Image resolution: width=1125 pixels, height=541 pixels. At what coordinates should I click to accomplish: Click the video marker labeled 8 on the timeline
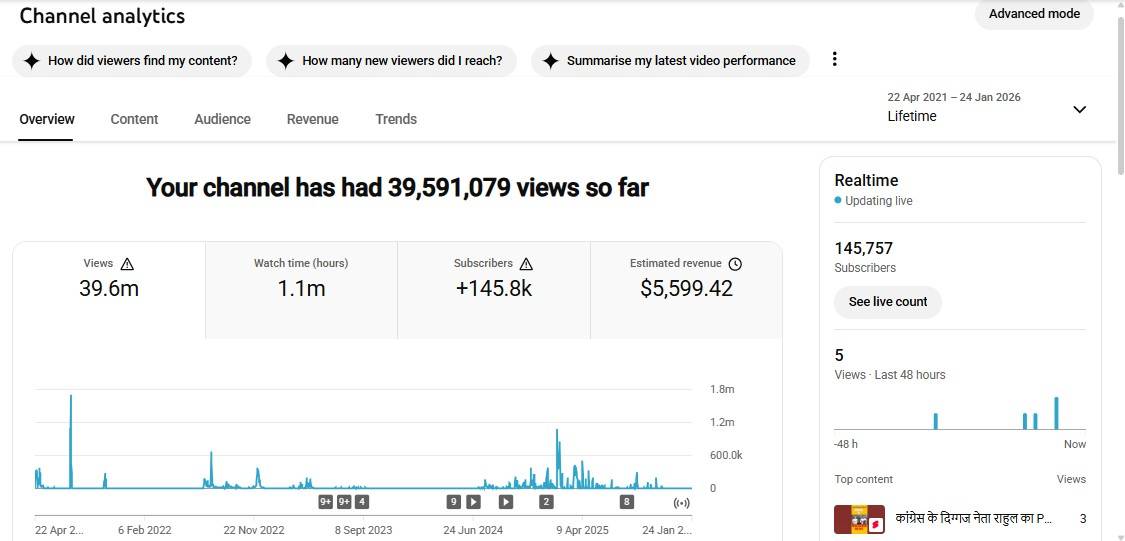(627, 502)
